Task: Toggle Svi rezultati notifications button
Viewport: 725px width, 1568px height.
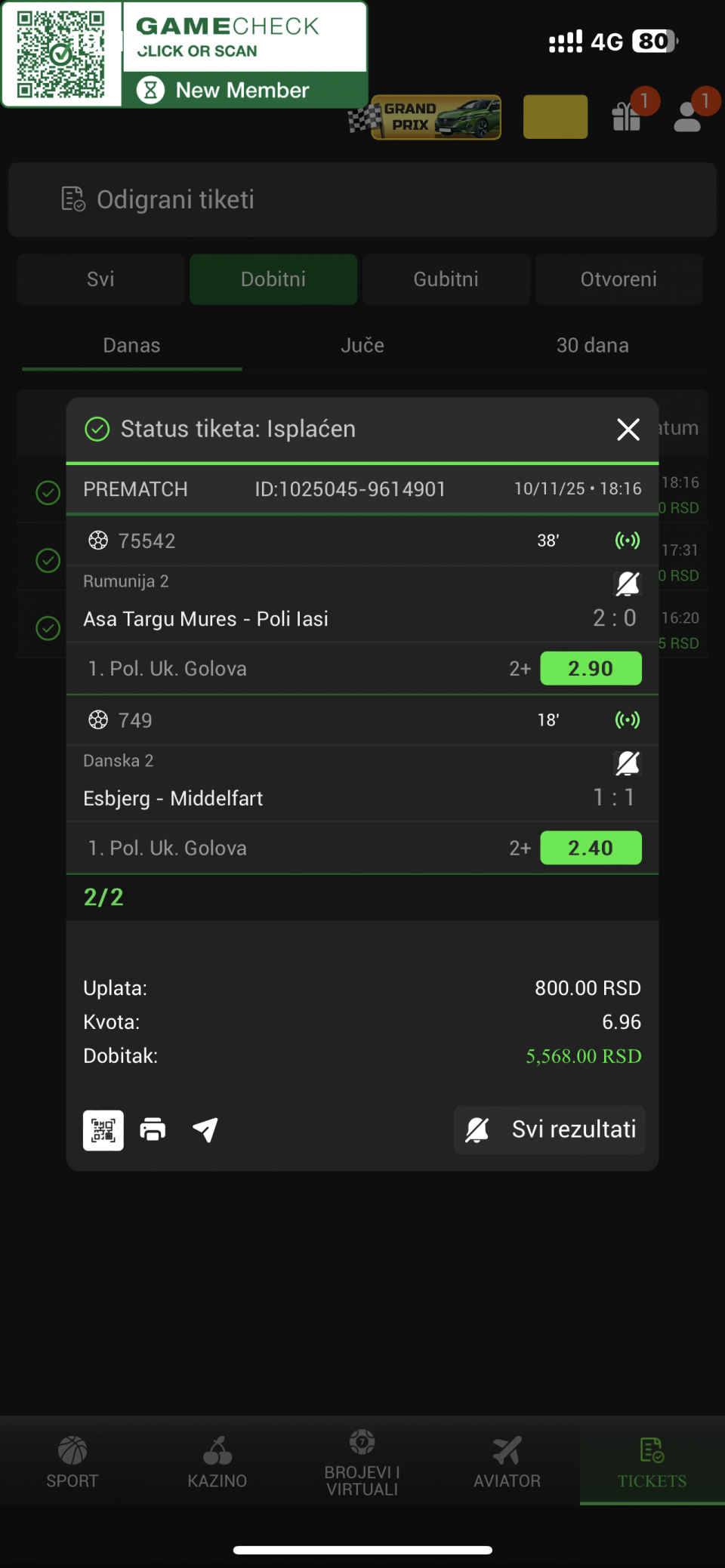Action: pos(550,1130)
